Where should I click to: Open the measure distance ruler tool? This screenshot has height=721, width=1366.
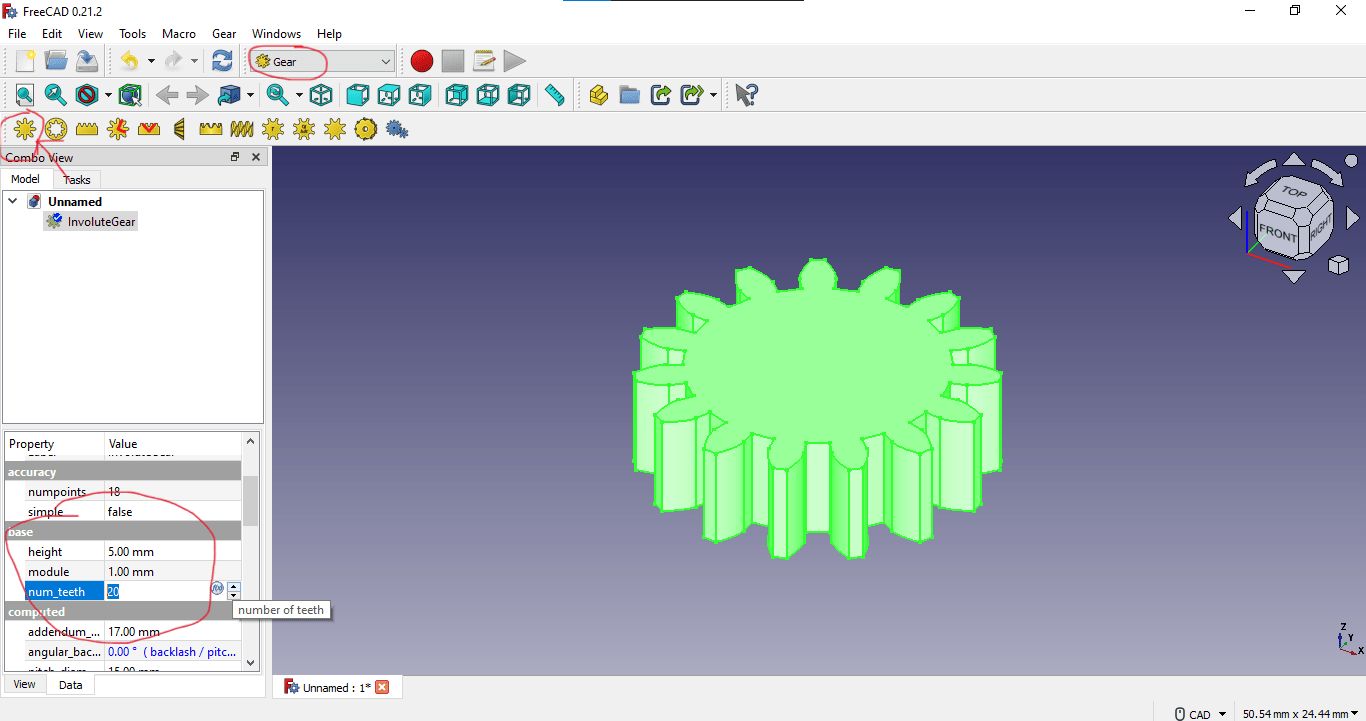click(x=554, y=95)
